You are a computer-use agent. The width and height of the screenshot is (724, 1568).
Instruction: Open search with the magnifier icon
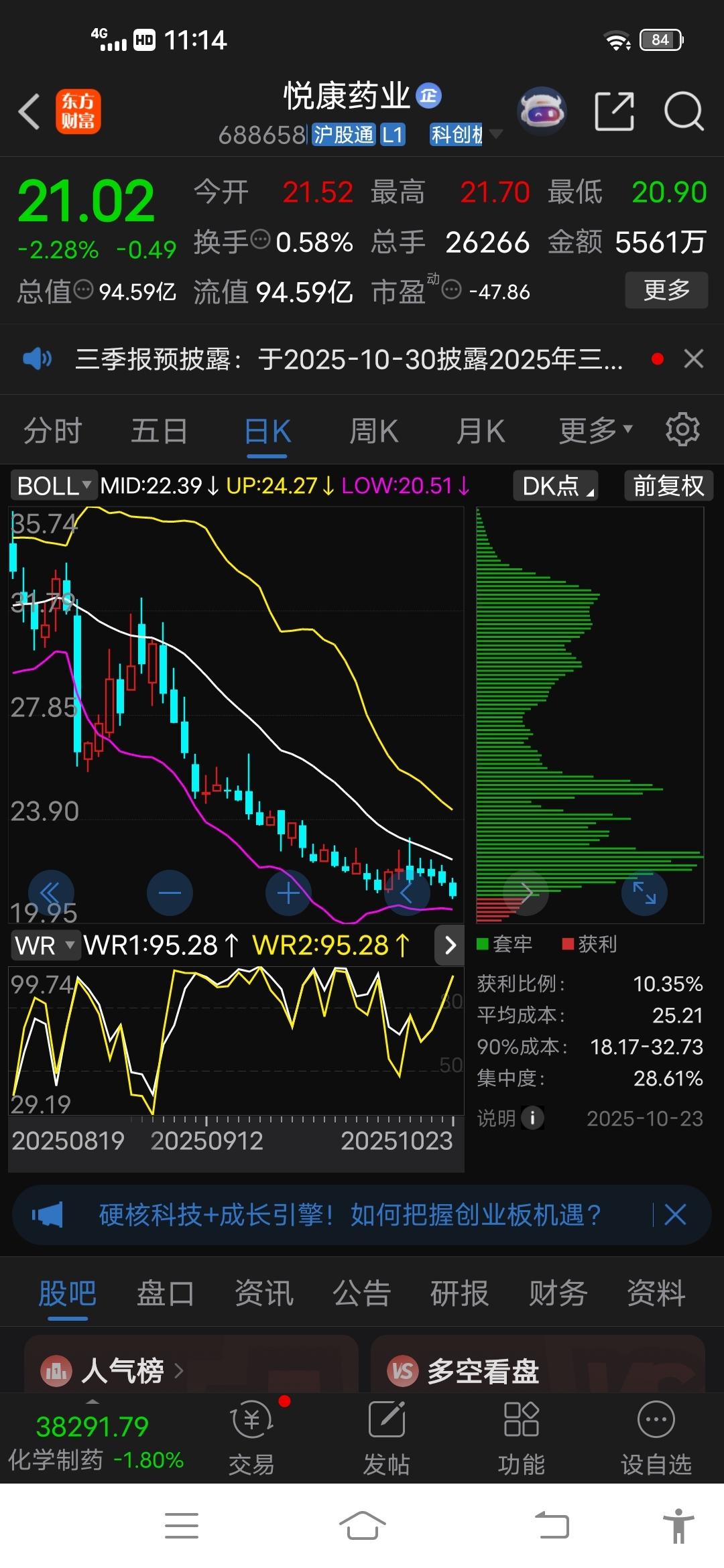click(683, 111)
